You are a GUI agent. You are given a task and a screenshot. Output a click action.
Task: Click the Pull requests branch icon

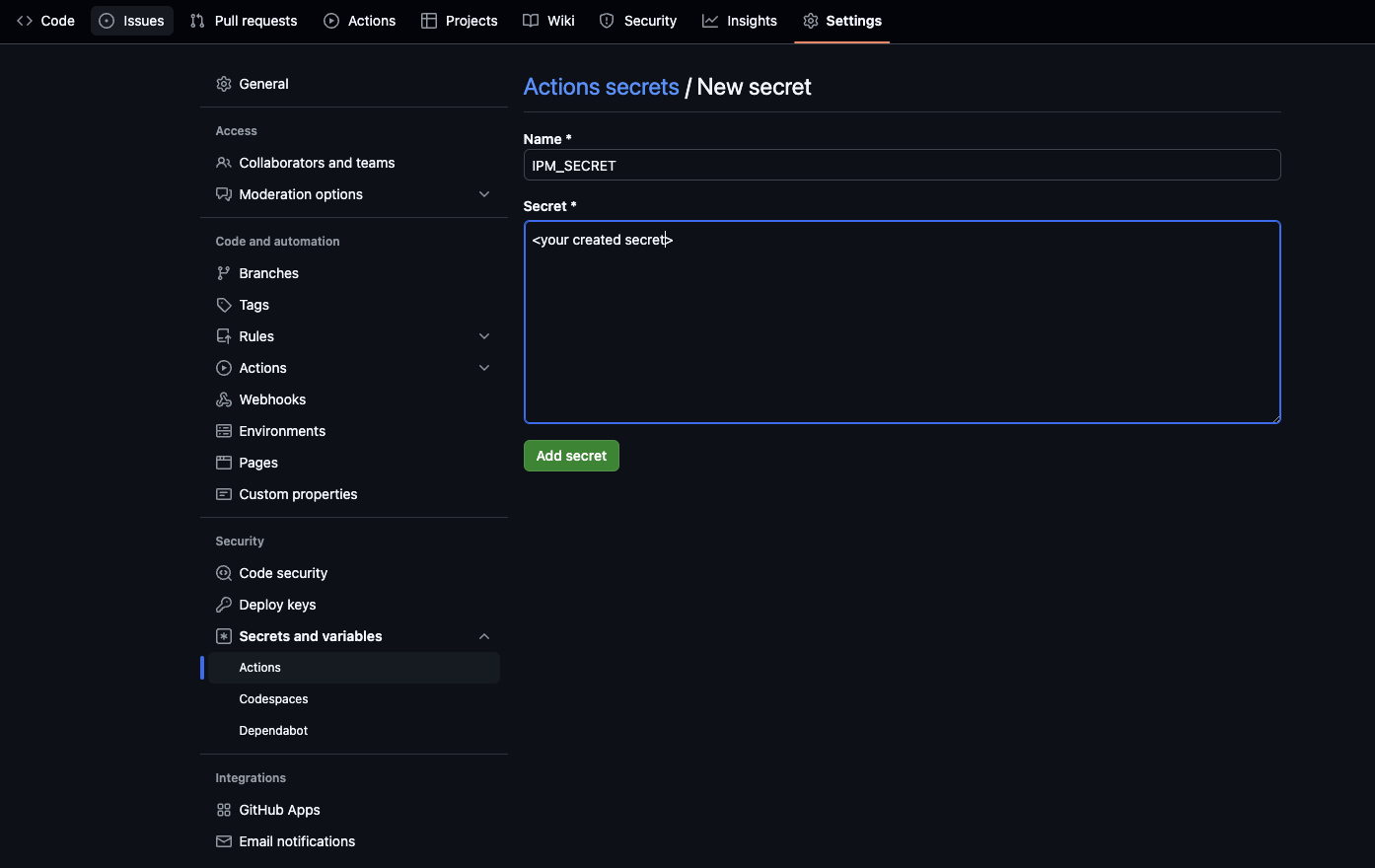pos(197,21)
